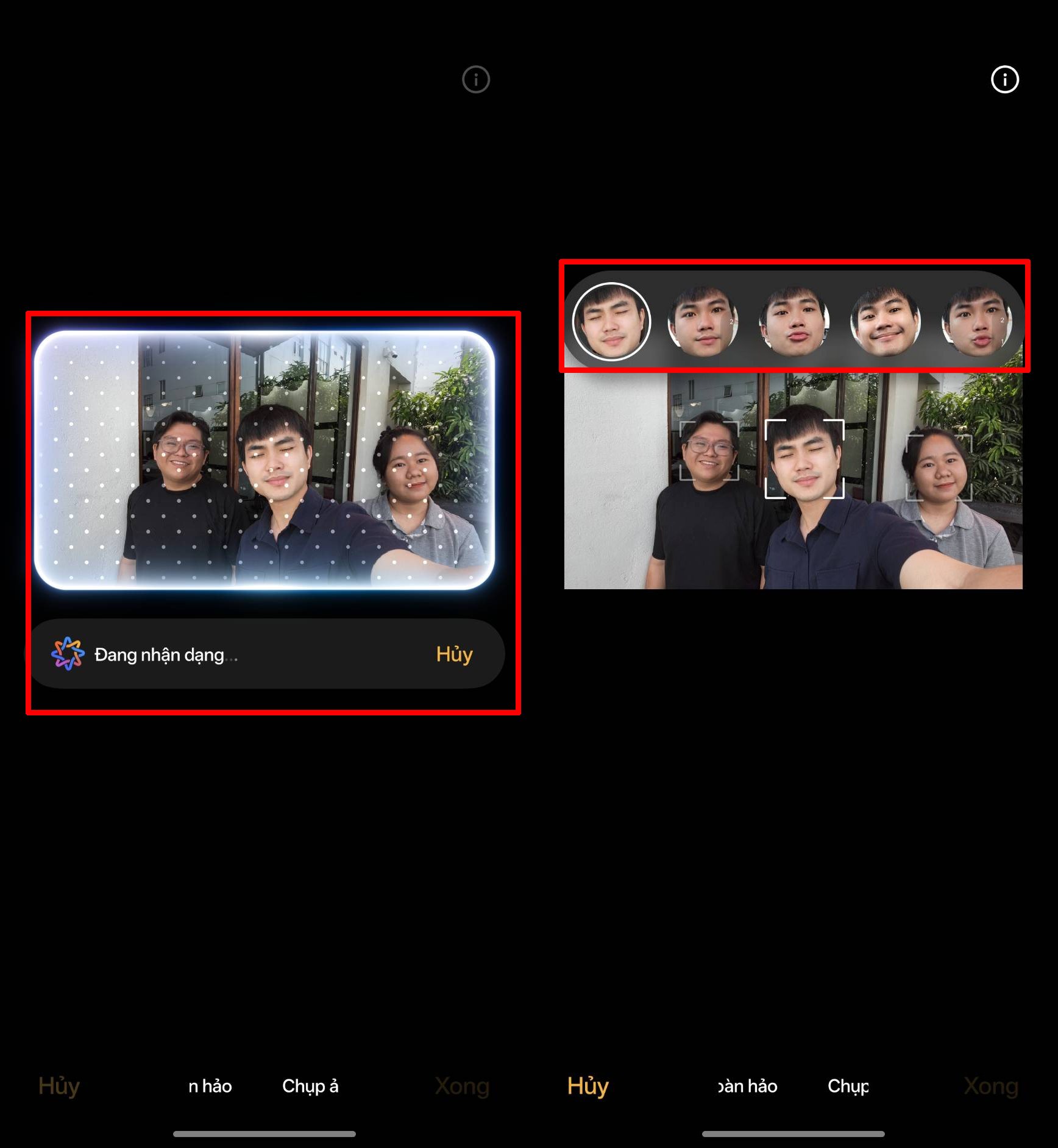
Task: Tap Xong under the scanning photo screen
Action: click(x=462, y=1086)
